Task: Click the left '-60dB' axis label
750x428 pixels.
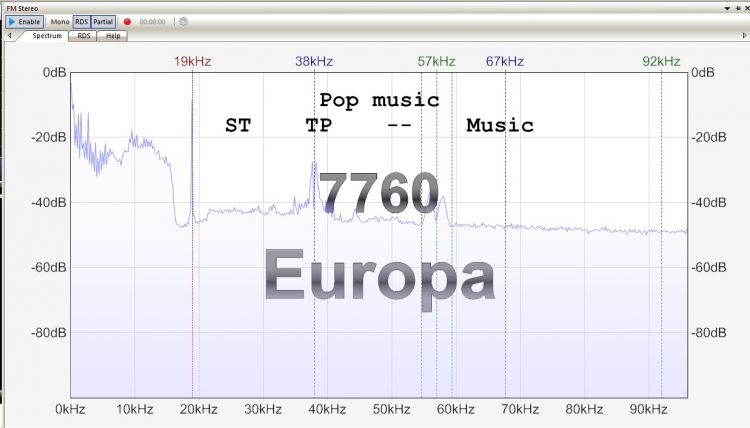Action: point(49,267)
